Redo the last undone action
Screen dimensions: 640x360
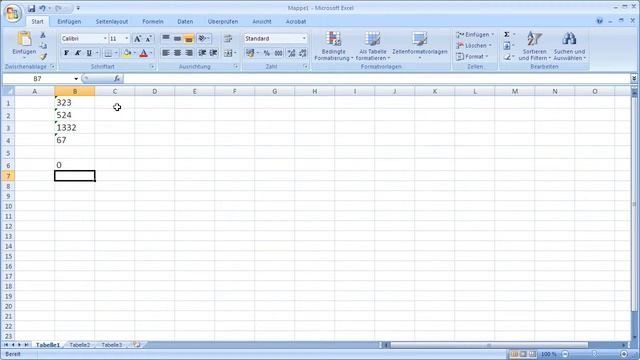tap(58, 8)
